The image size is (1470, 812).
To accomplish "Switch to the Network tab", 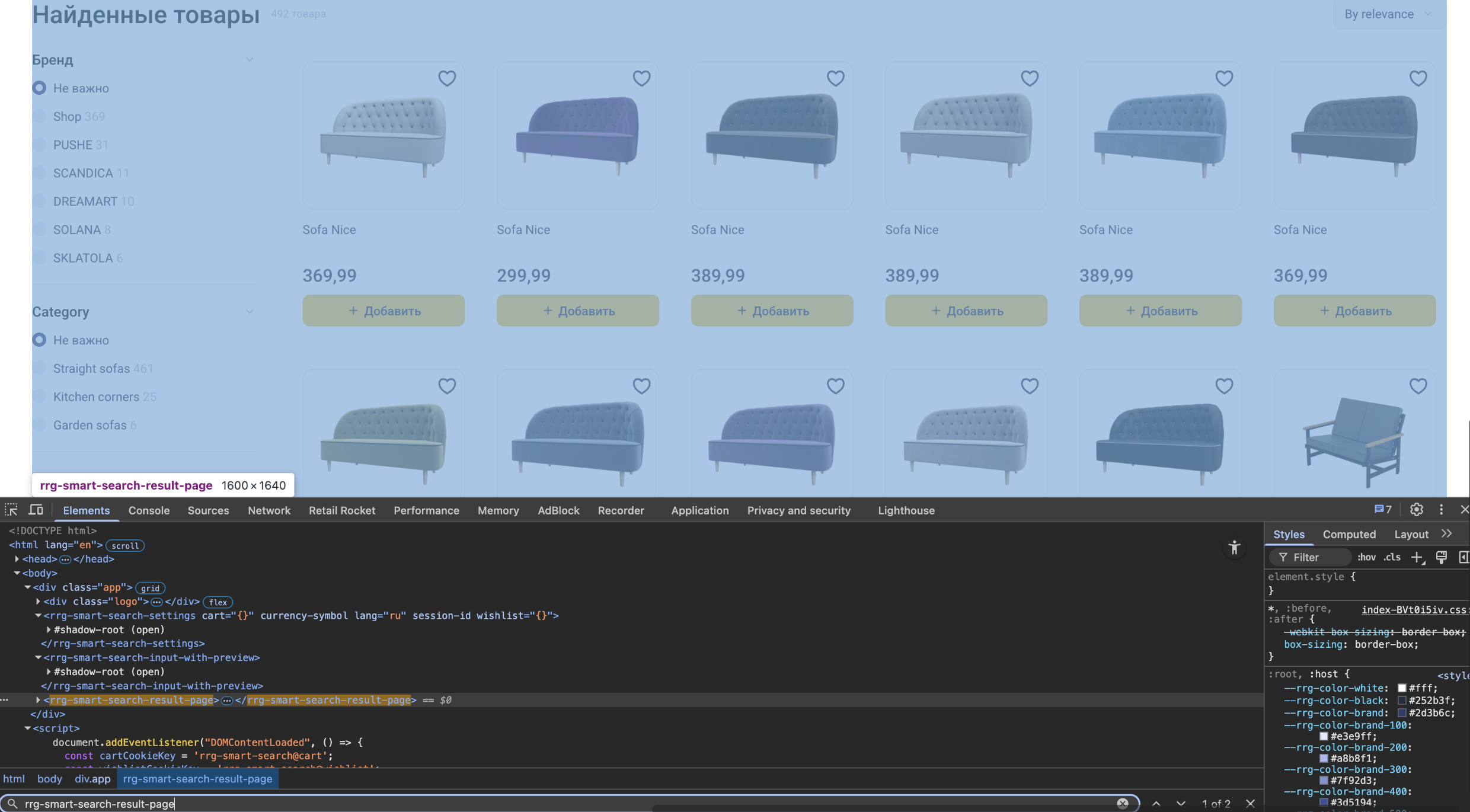I will click(269, 510).
